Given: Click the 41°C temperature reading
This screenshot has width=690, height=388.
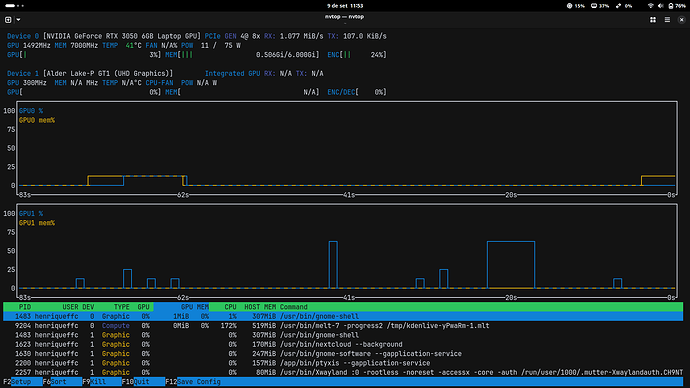Looking at the screenshot, I should coord(133,46).
